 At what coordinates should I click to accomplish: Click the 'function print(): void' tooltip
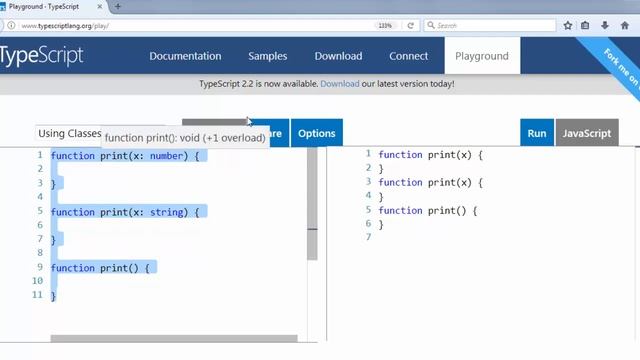point(185,138)
